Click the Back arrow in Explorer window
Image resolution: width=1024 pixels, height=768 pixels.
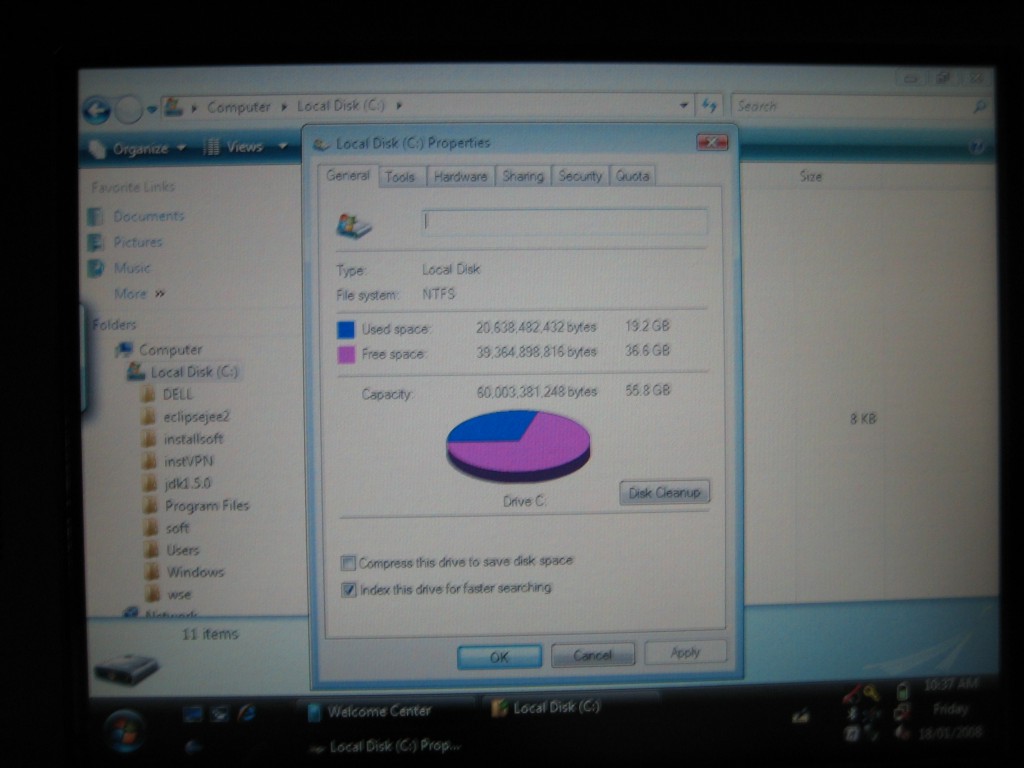[97, 110]
